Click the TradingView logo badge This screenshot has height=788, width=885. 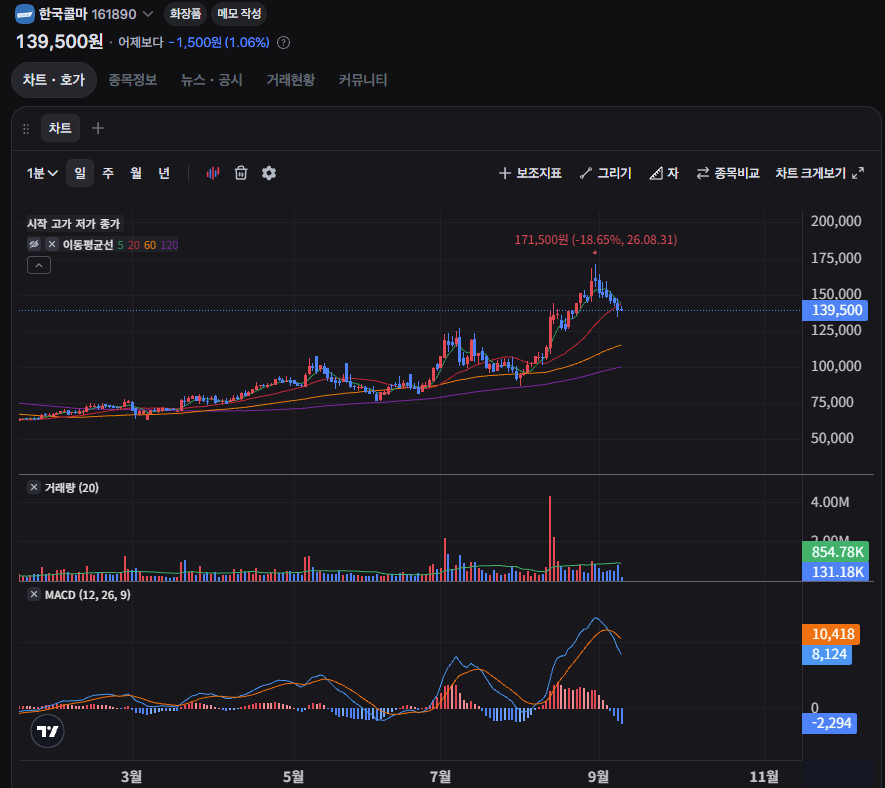47,731
